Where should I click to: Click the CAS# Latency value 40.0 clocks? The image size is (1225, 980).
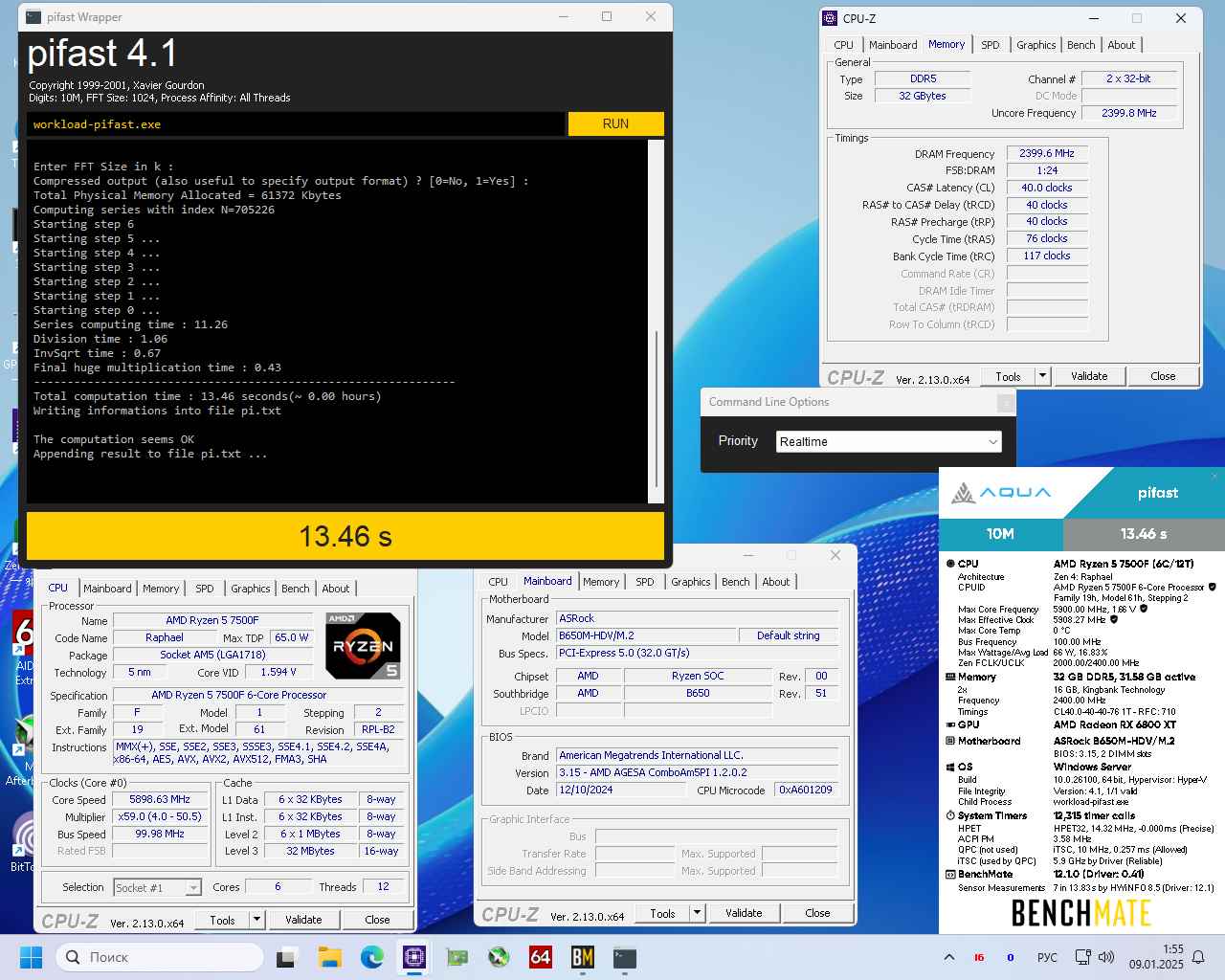click(x=1047, y=188)
